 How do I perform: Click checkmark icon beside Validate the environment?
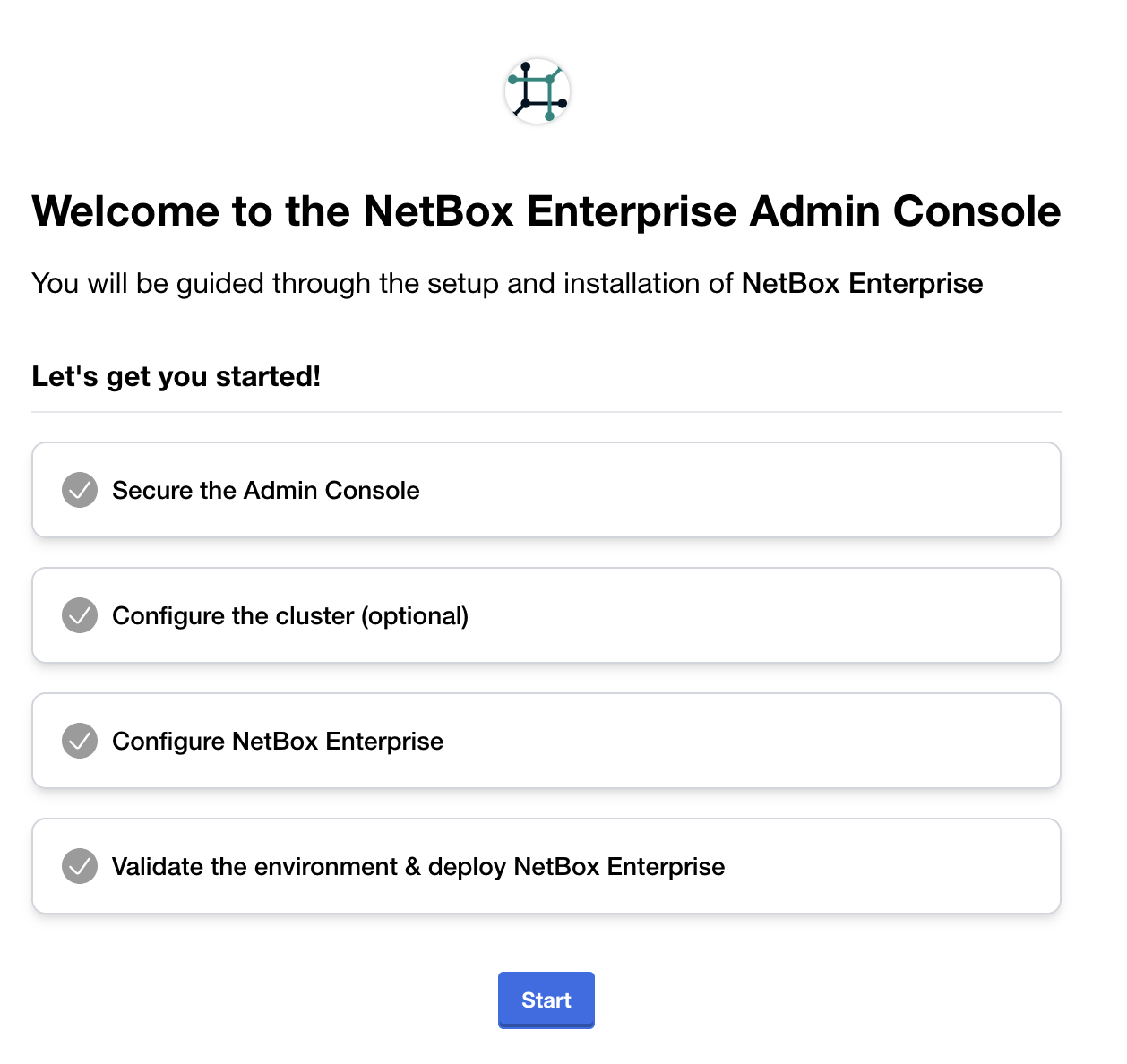pyautogui.click(x=80, y=866)
